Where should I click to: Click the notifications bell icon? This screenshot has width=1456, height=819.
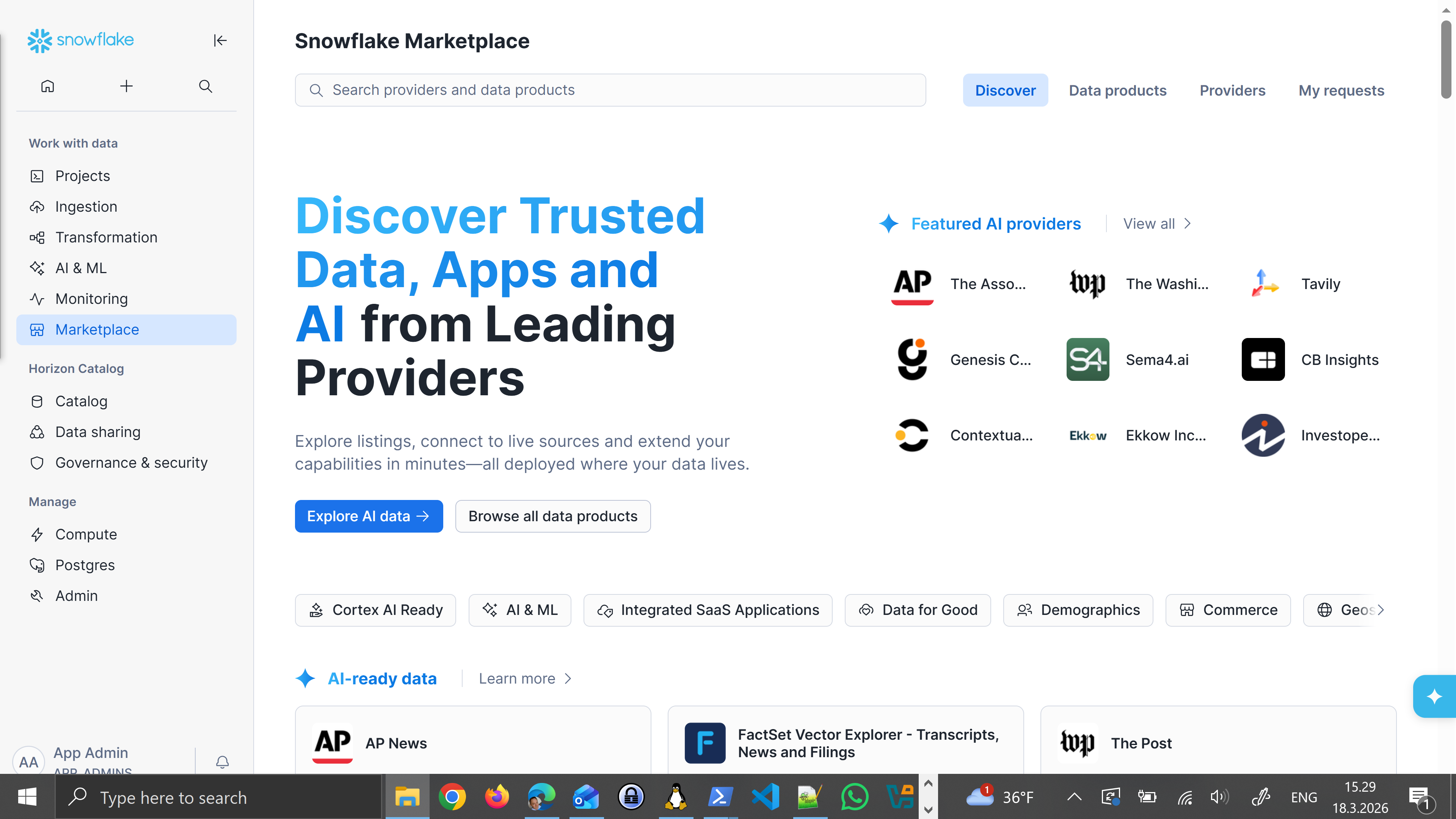222,761
